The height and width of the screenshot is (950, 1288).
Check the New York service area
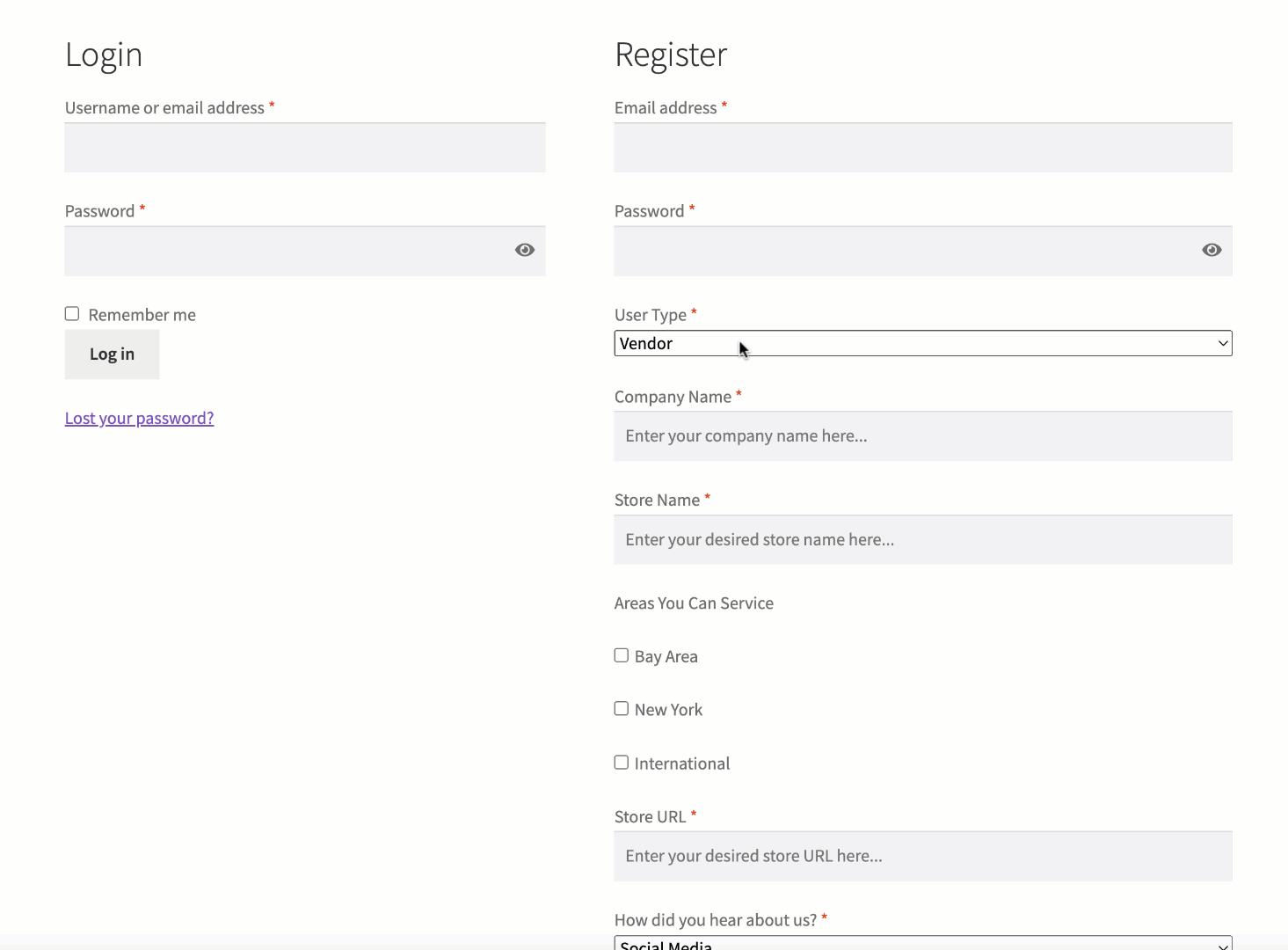coord(622,709)
